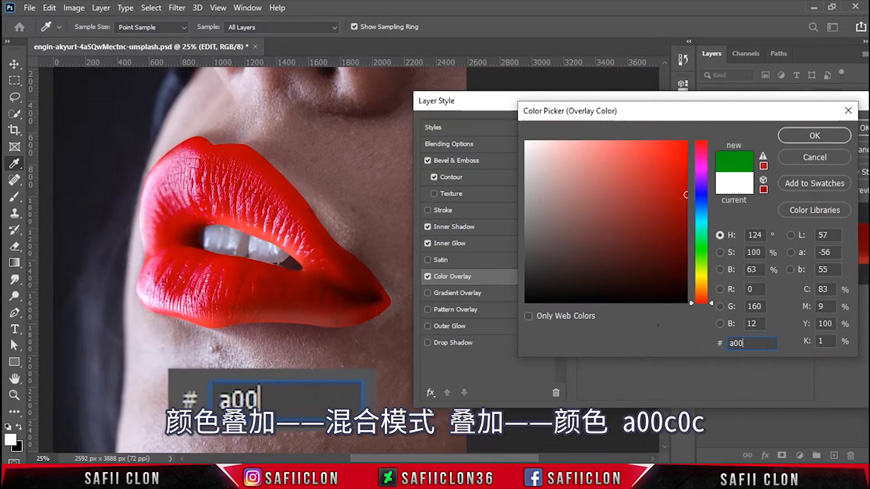Select the Zoom tool in toolbar

14,395
